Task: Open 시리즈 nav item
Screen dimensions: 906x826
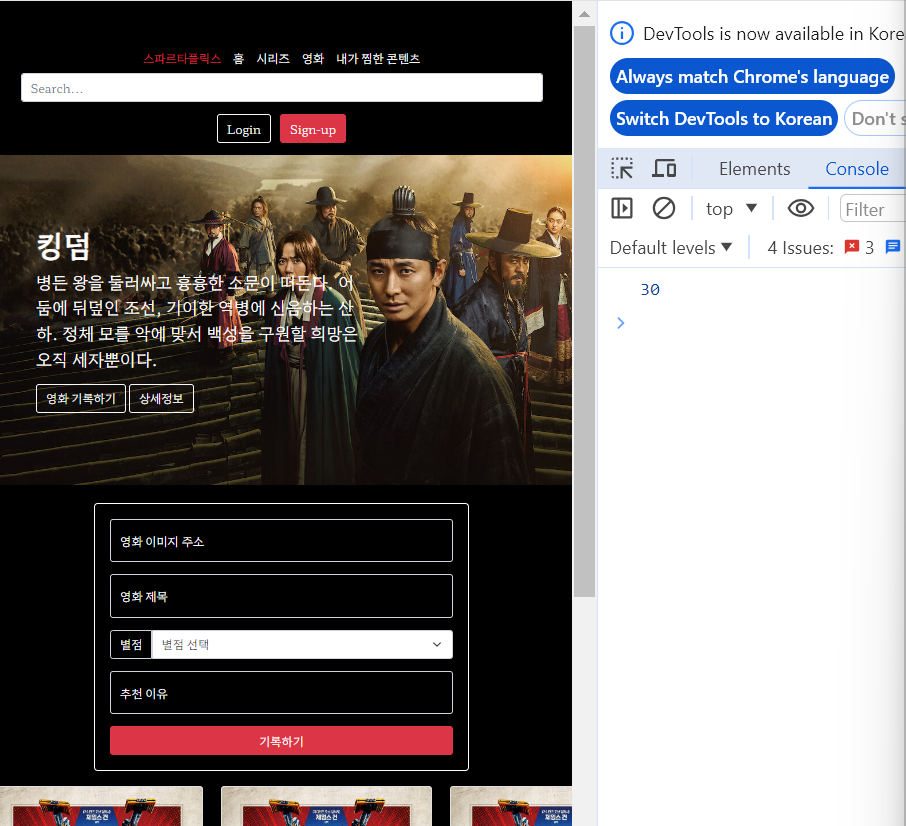Action: click(x=273, y=58)
